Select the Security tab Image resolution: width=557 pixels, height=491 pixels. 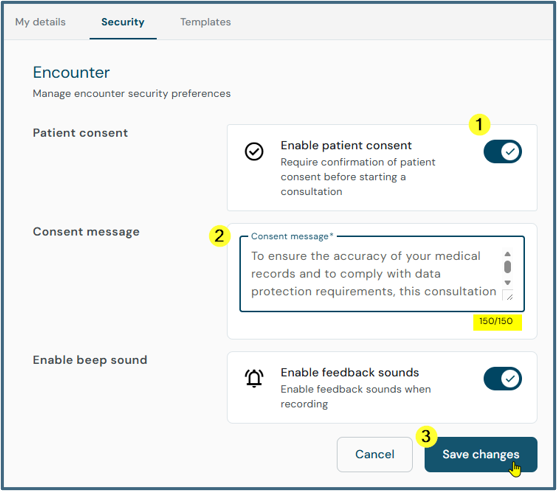coord(123,22)
